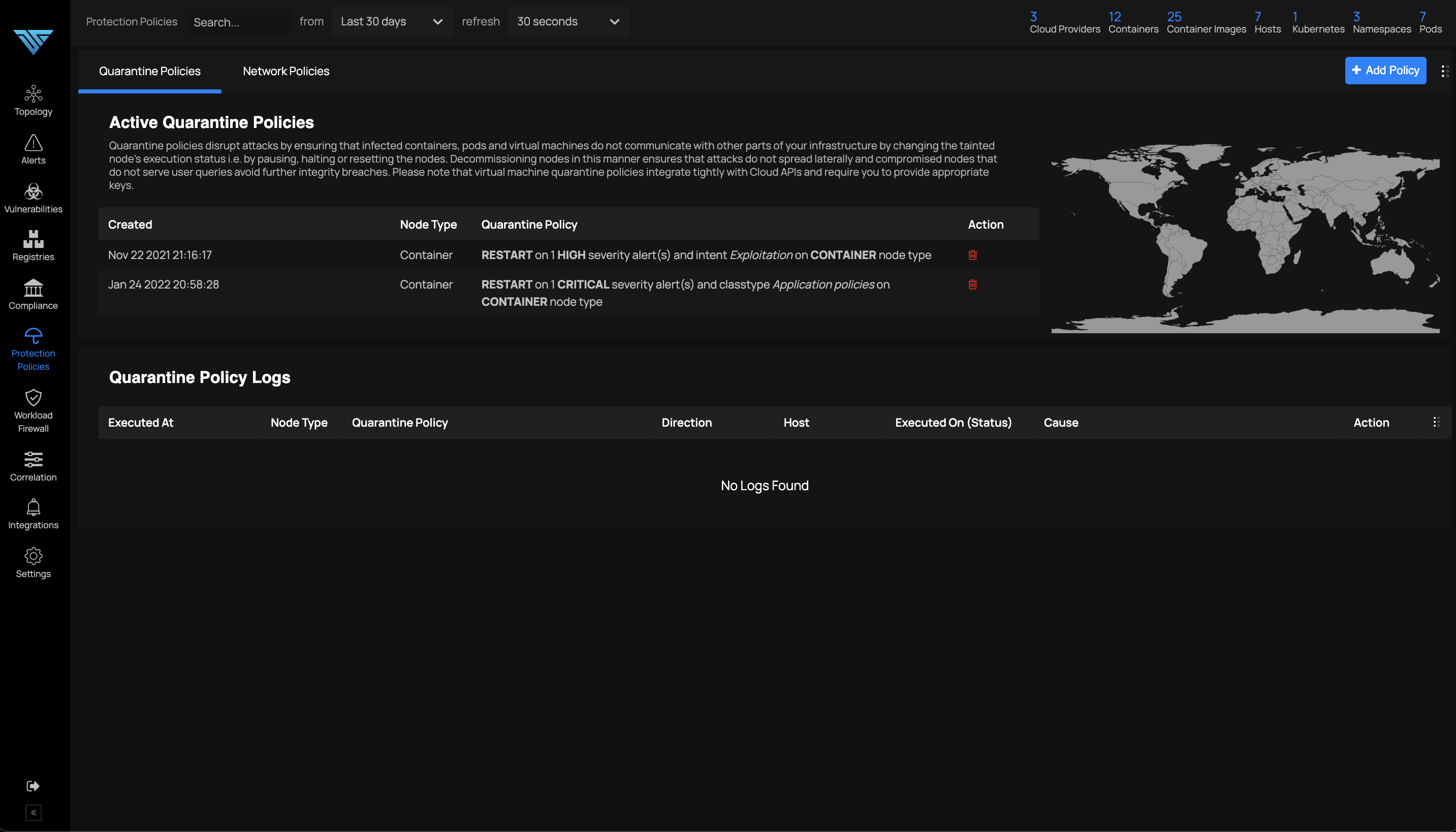Click the RESTART on 1 CRITICAL severity policy text
Screen dimensions: 1456x832
(685, 293)
